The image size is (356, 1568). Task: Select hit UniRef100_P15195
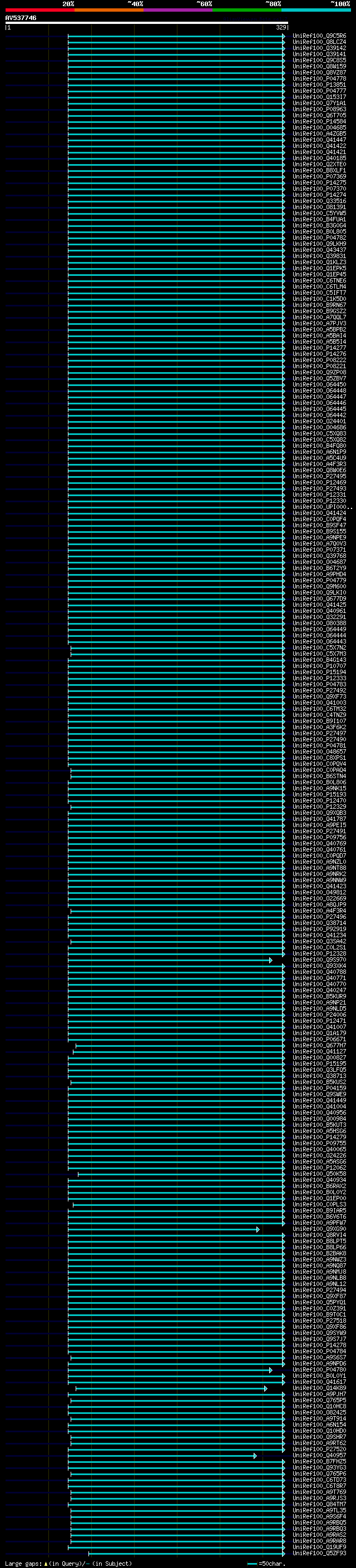click(319, 1064)
